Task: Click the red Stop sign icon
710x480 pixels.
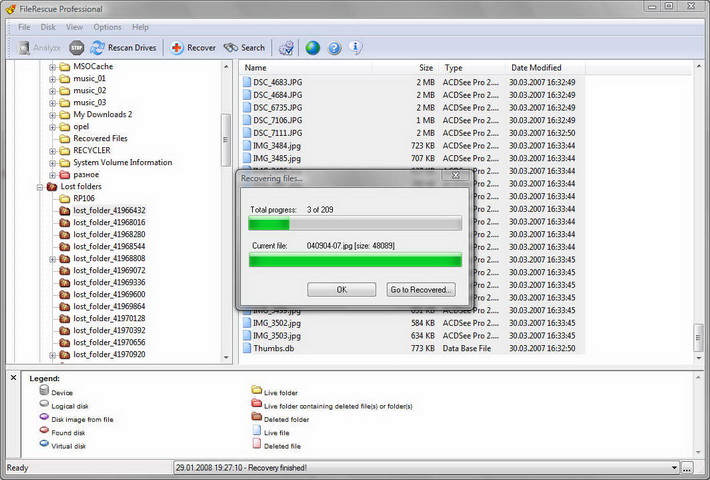Action: (77, 48)
